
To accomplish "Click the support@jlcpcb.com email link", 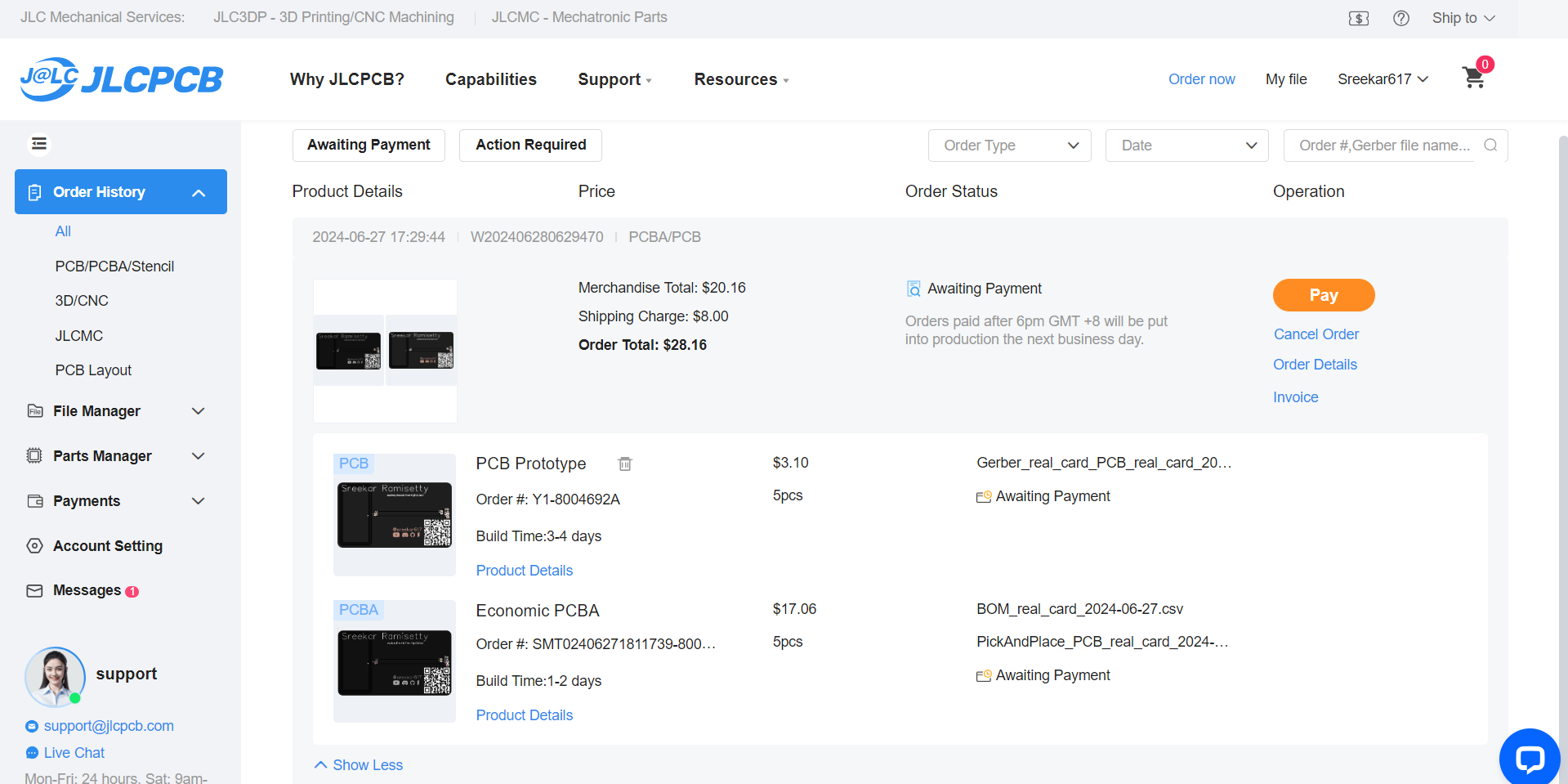I will click(109, 726).
